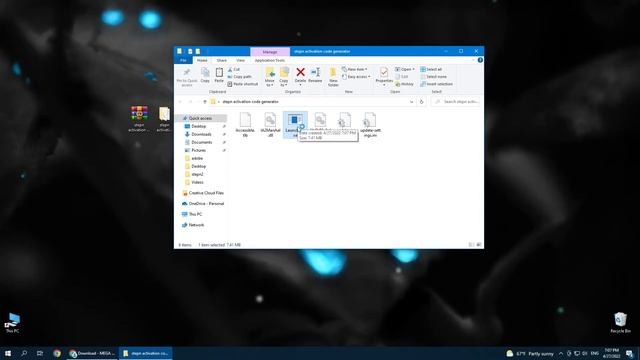640x360 pixels.
Task: Switch to the Share ribbon tab
Action: (222, 60)
